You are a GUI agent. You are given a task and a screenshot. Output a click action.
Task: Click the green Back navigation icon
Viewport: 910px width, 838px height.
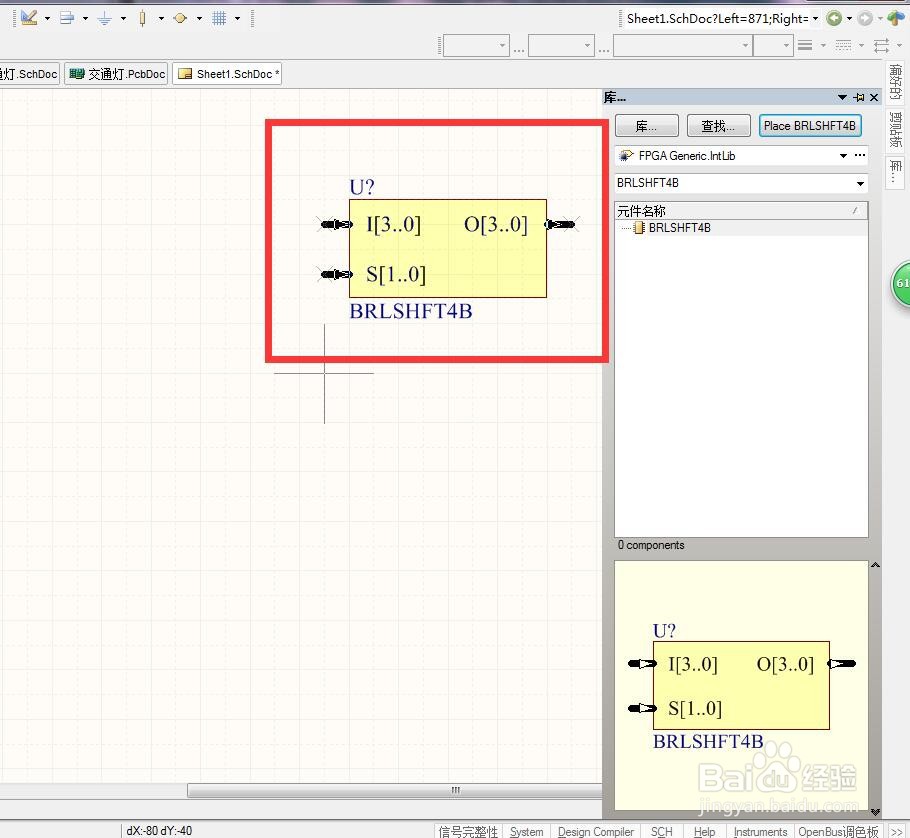click(834, 19)
